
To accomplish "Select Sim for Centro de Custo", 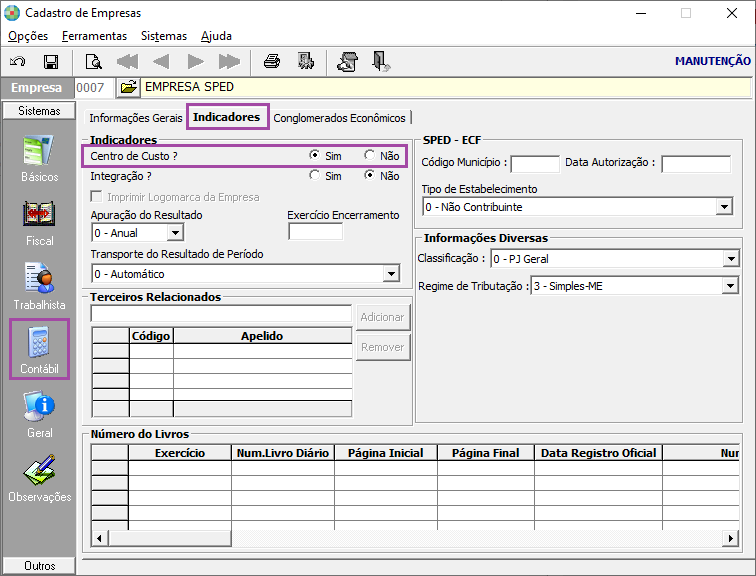I will pyautogui.click(x=315, y=155).
